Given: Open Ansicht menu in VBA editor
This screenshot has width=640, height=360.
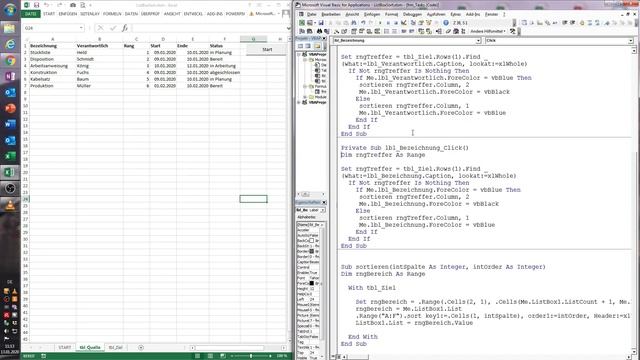Looking at the screenshot, I should [x=352, y=14].
